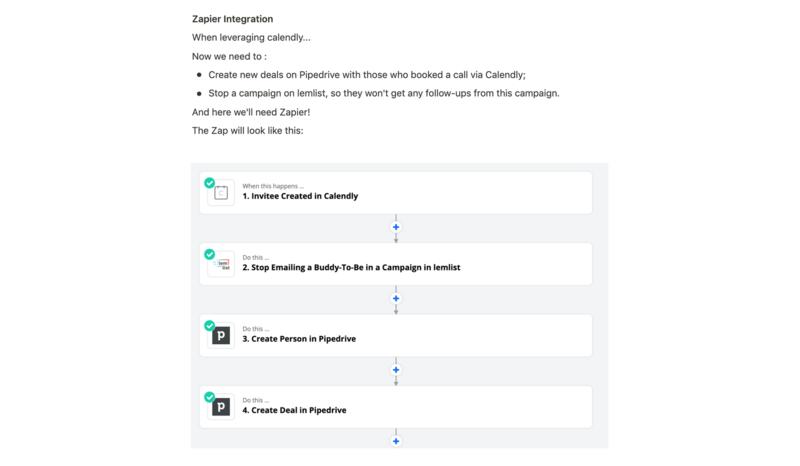
Task: Insert a step after Create Person in Pipedrive
Action: coord(396,370)
